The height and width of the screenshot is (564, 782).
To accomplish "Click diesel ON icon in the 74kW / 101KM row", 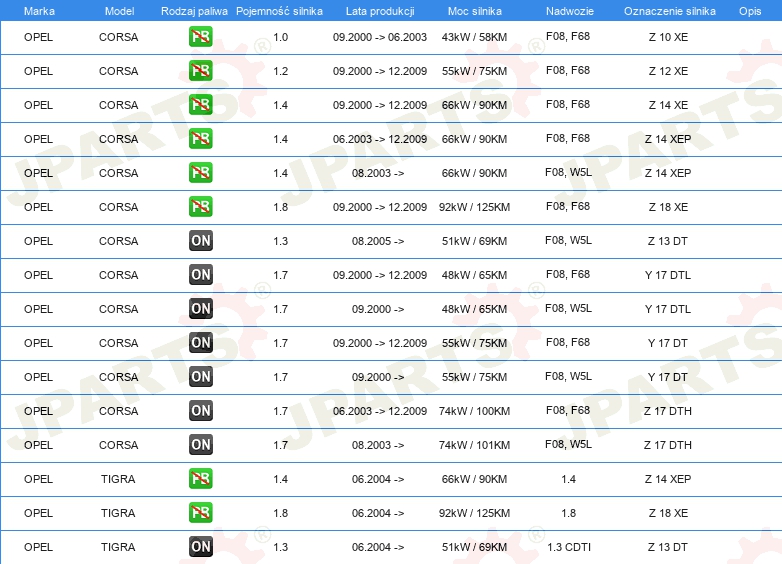I will coord(200,445).
